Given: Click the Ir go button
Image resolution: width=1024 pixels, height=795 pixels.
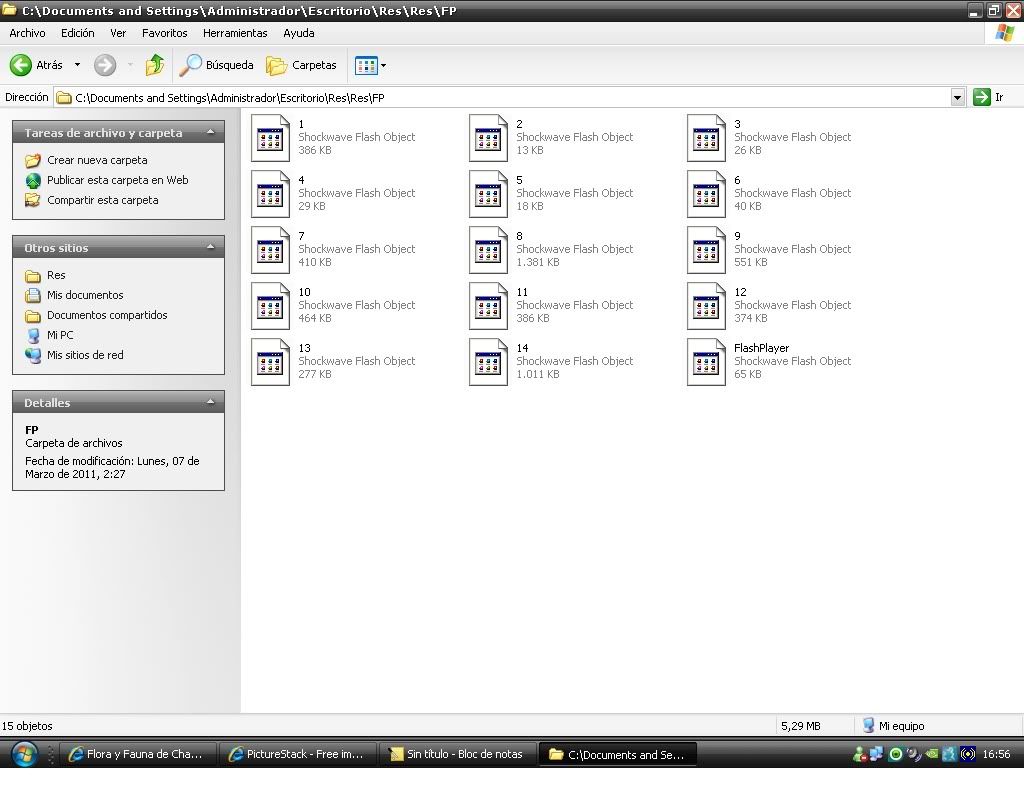Looking at the screenshot, I should (x=989, y=97).
